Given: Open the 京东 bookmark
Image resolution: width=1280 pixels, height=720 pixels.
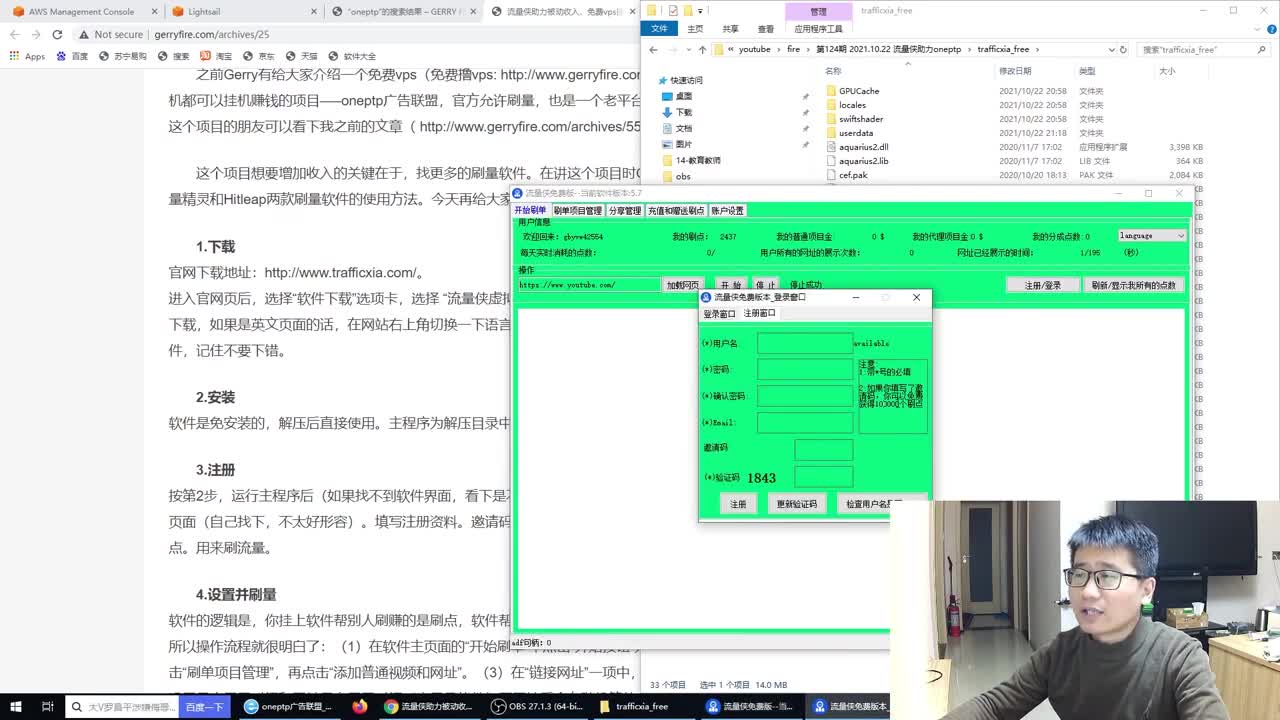Looking at the screenshot, I should pos(259,56).
